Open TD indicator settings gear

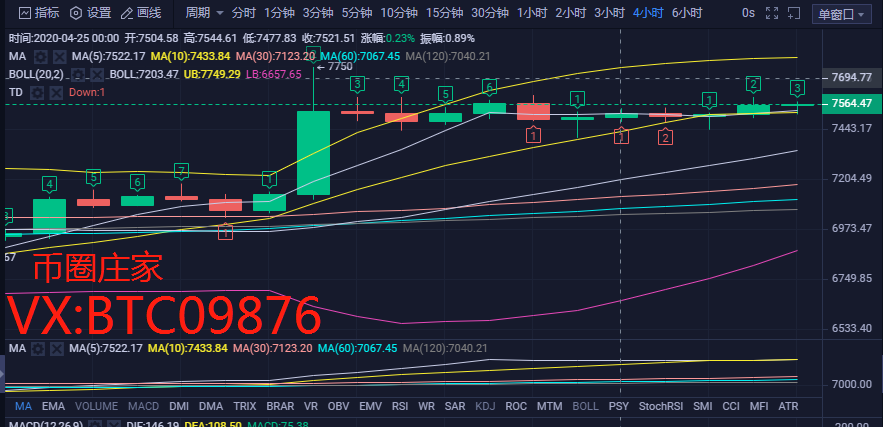(37, 92)
